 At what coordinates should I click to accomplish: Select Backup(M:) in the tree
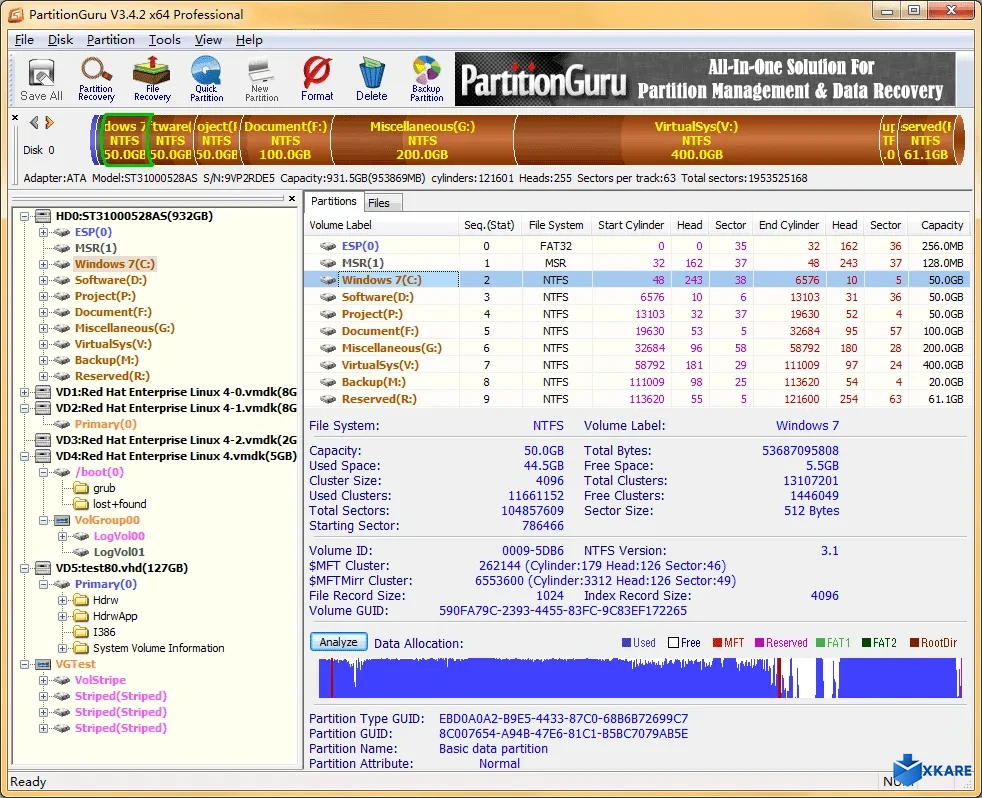(x=106, y=360)
